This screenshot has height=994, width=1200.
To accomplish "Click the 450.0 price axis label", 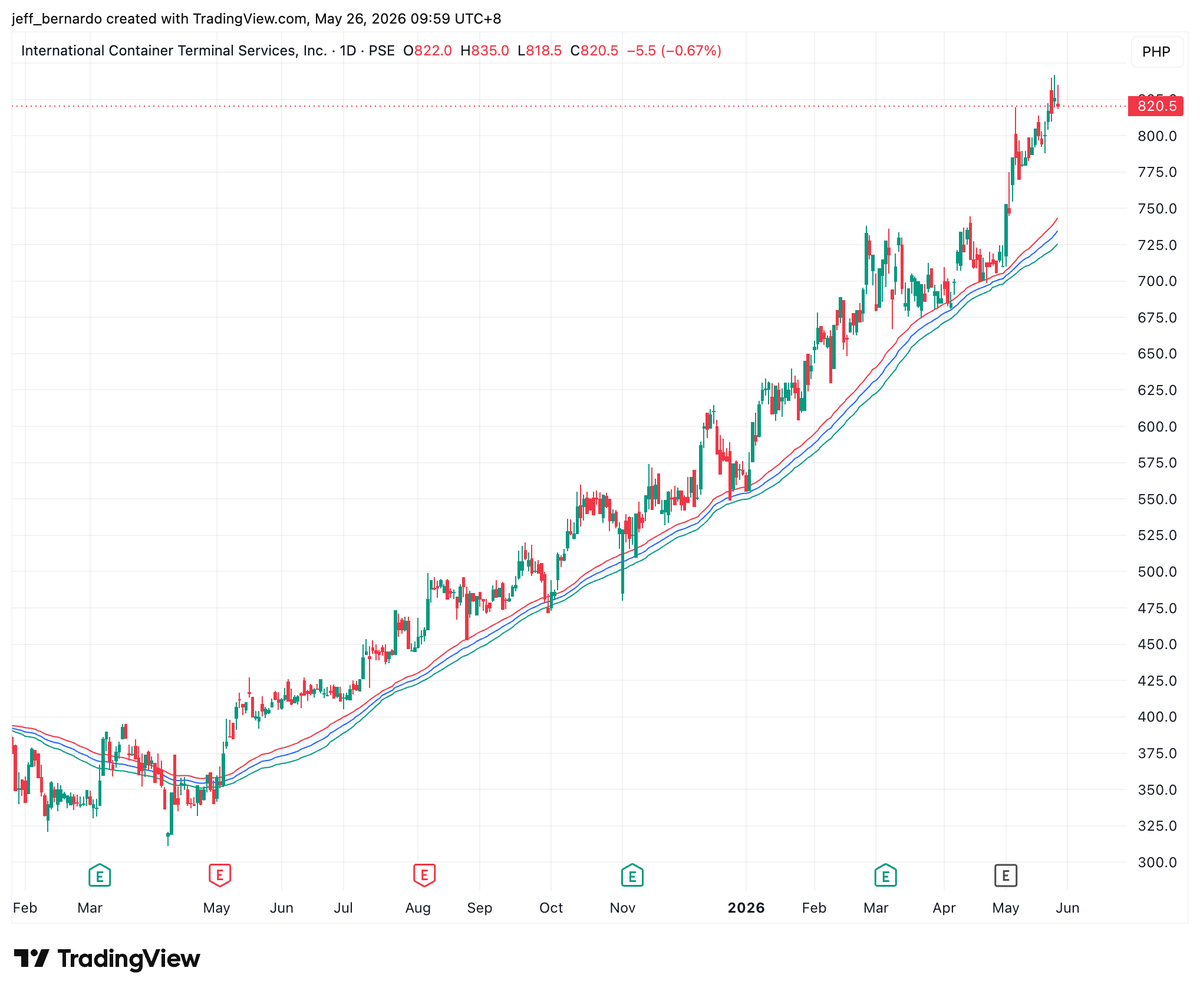I will coord(1156,644).
